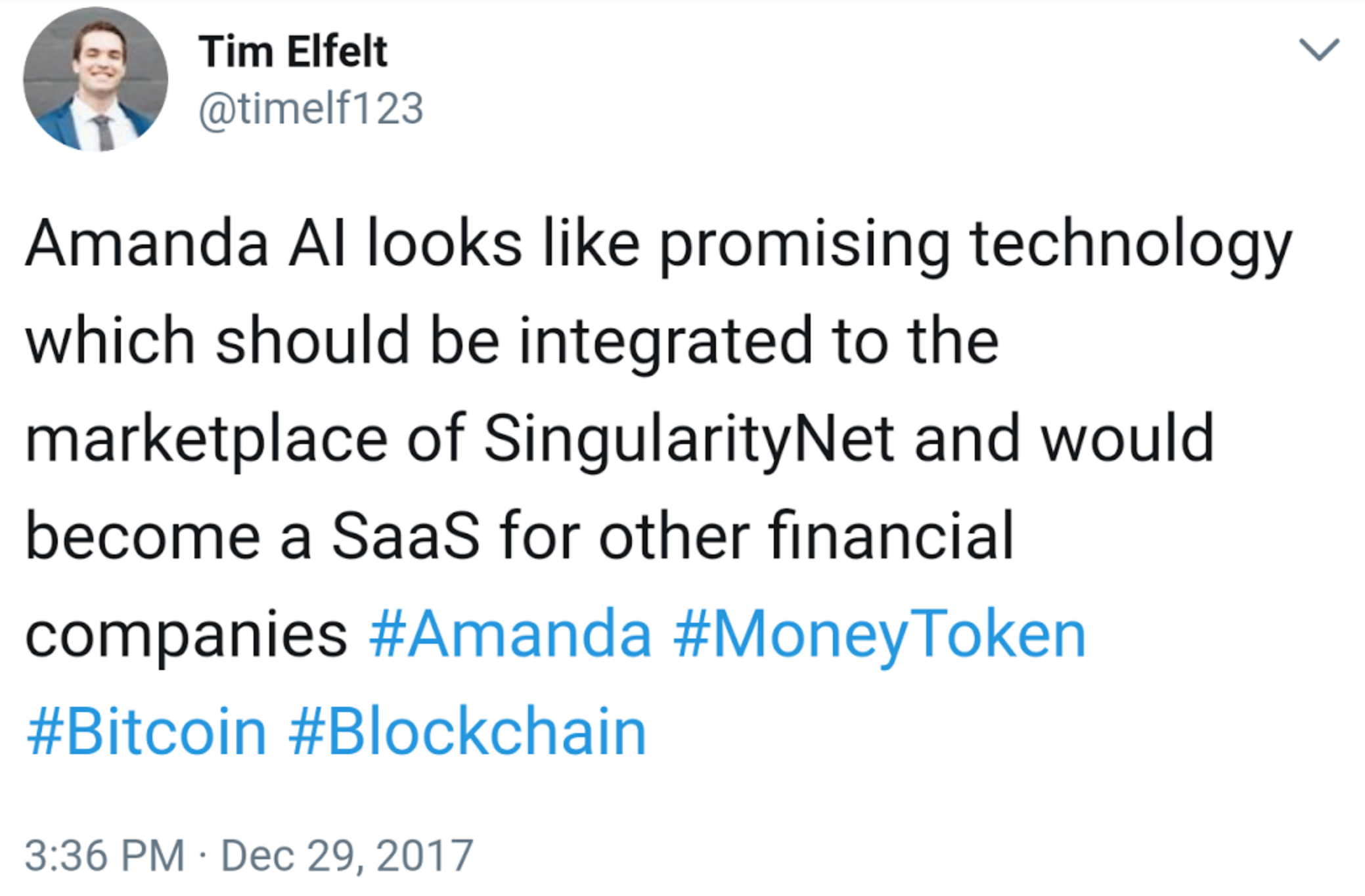The image size is (1365, 896).
Task: Click the @timelf123 handle
Action: coord(311,108)
